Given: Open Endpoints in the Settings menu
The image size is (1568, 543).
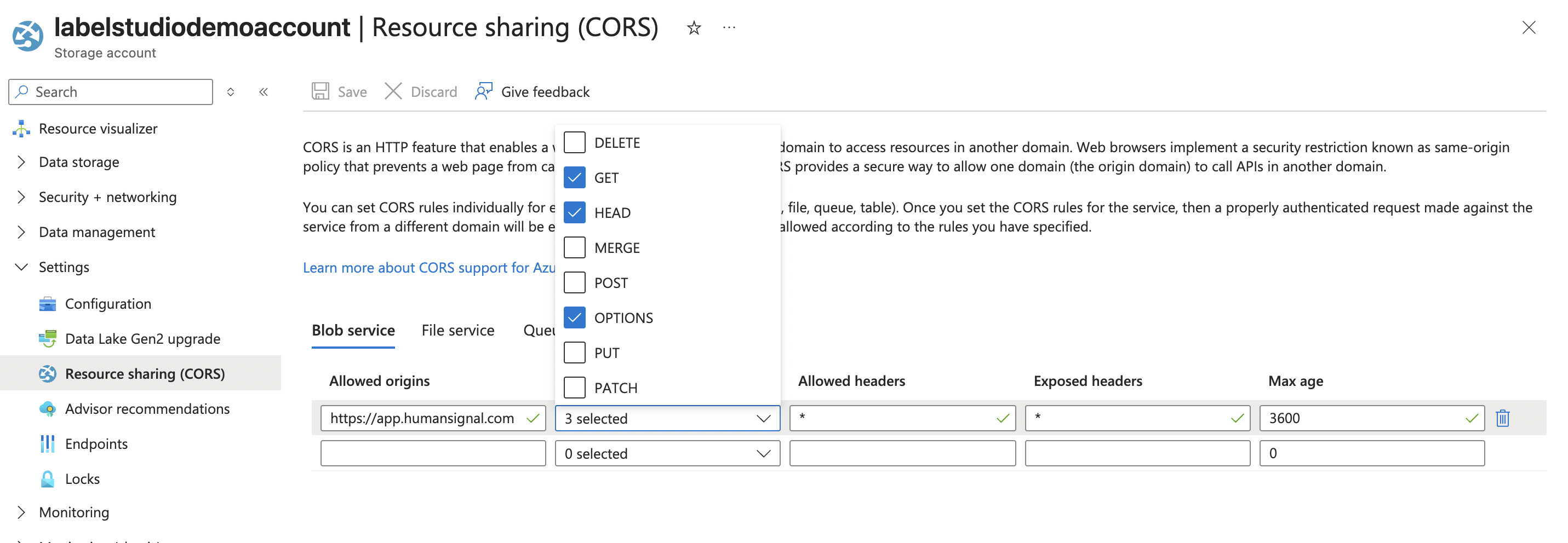Looking at the screenshot, I should click(x=96, y=444).
